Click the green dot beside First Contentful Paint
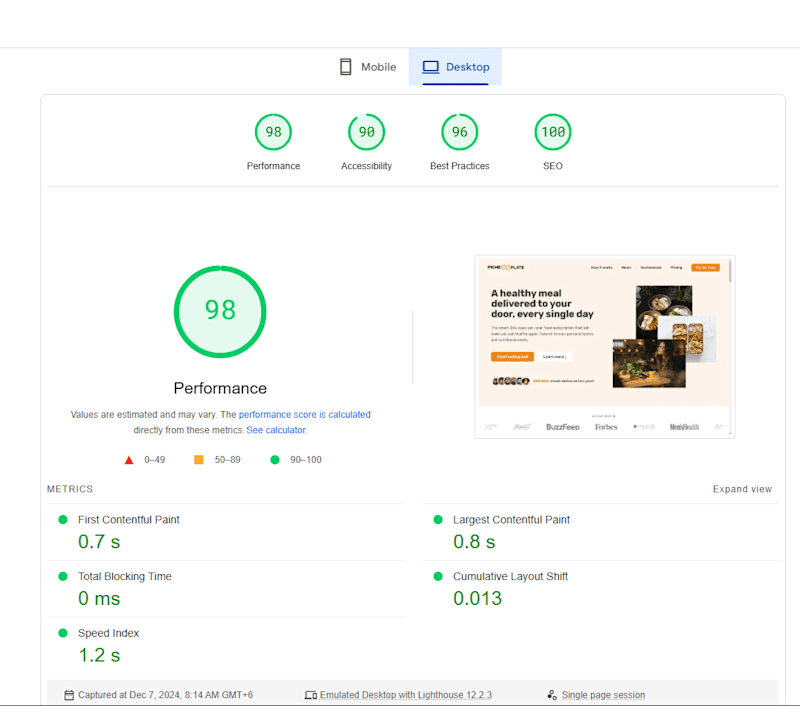Viewport: 800px width, 706px height. tap(63, 519)
